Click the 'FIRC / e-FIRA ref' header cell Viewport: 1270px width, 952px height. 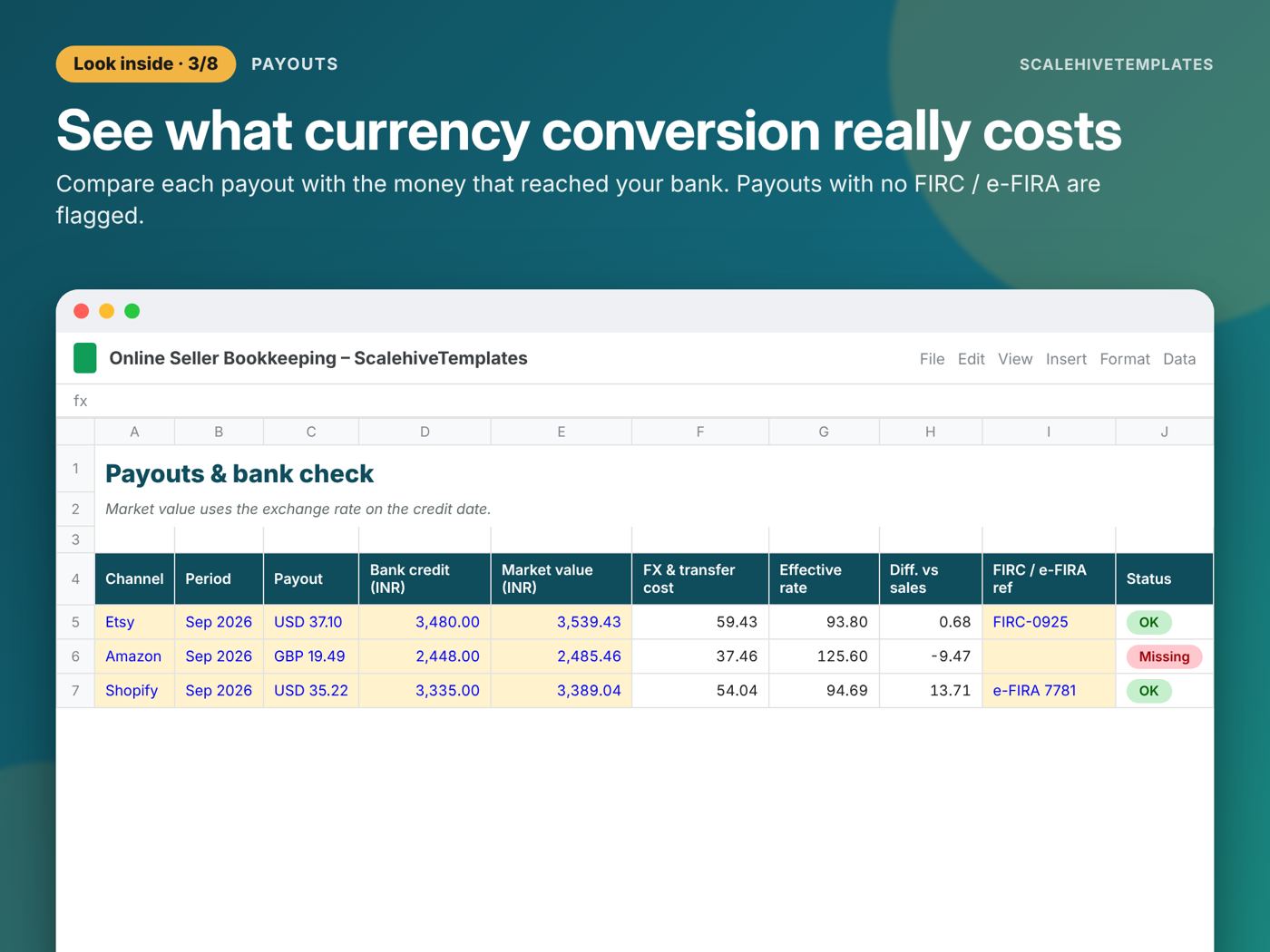(x=1049, y=578)
